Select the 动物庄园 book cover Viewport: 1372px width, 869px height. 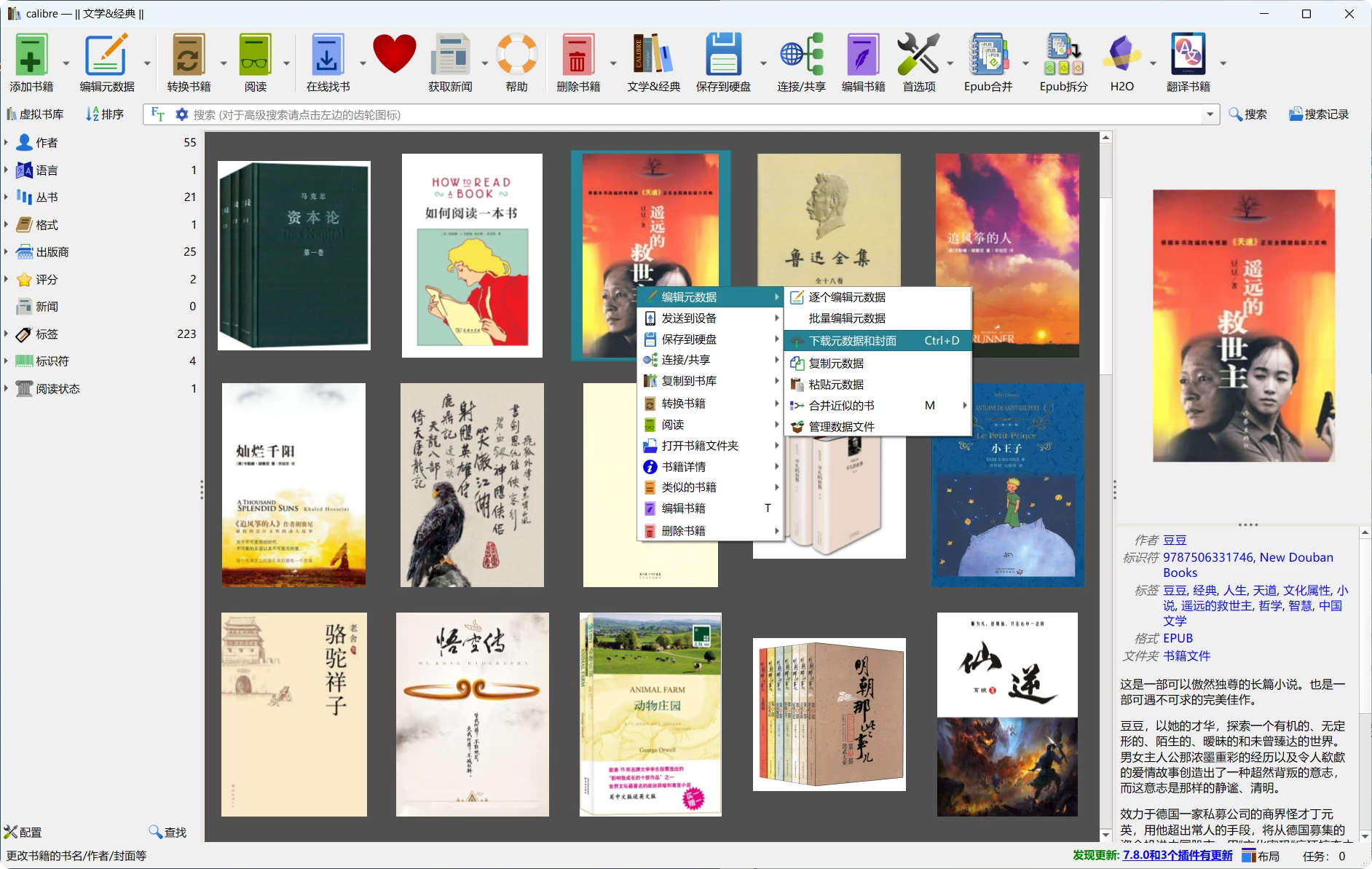(650, 715)
